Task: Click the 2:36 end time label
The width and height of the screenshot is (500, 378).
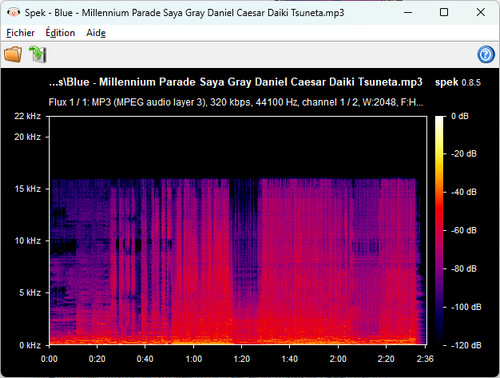Action: (425, 359)
